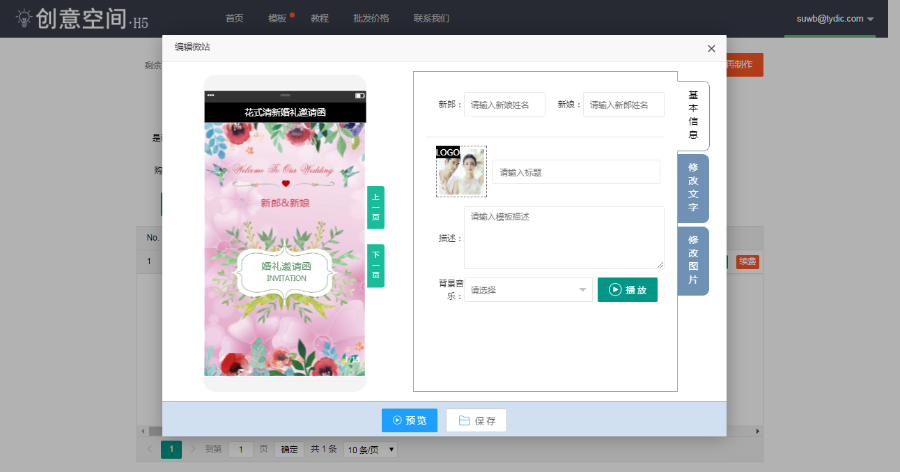This screenshot has width=900, height=472.
Task: Go to next page with 下一页
Action: pos(375,265)
